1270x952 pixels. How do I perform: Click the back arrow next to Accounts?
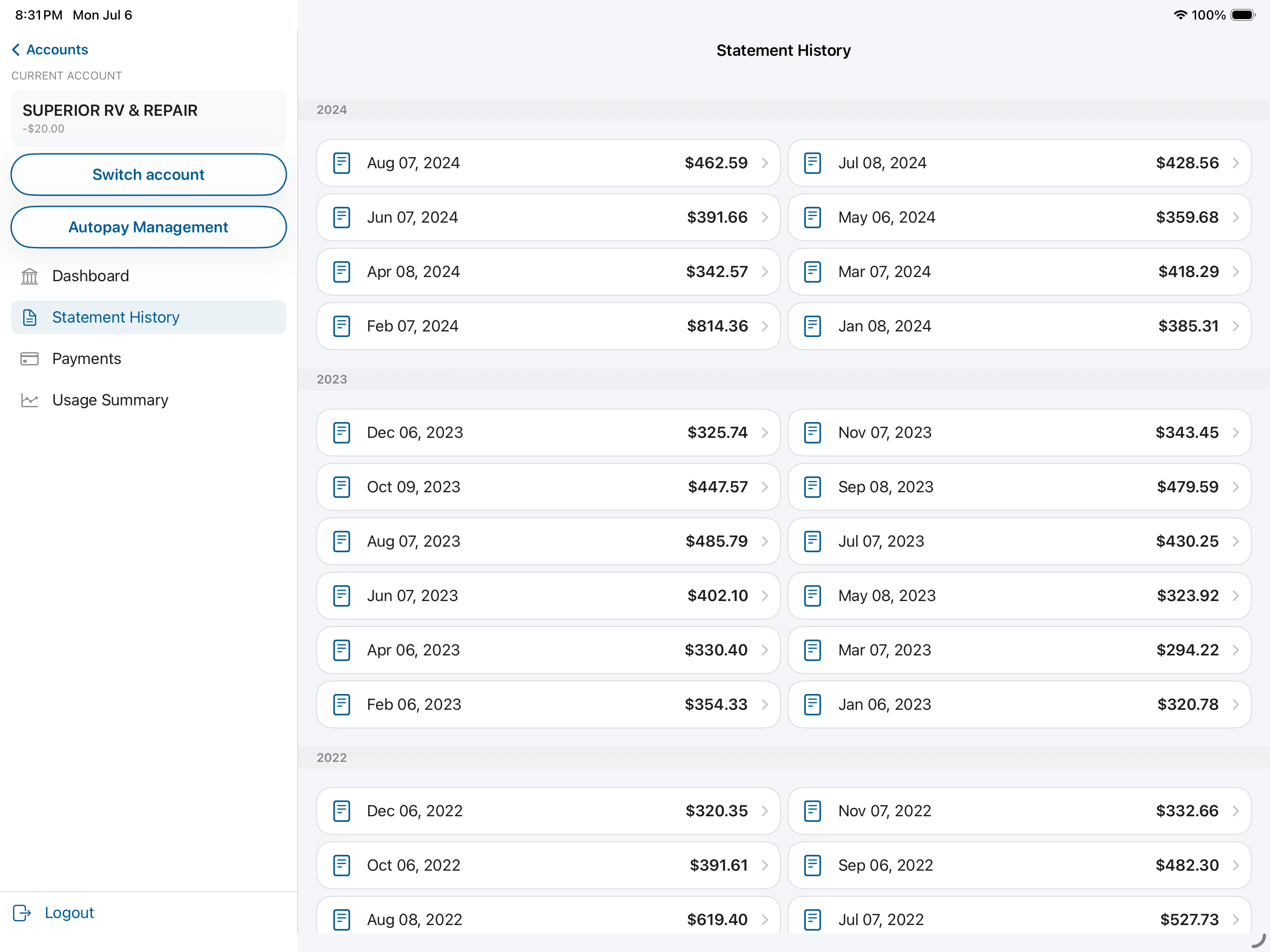click(16, 50)
